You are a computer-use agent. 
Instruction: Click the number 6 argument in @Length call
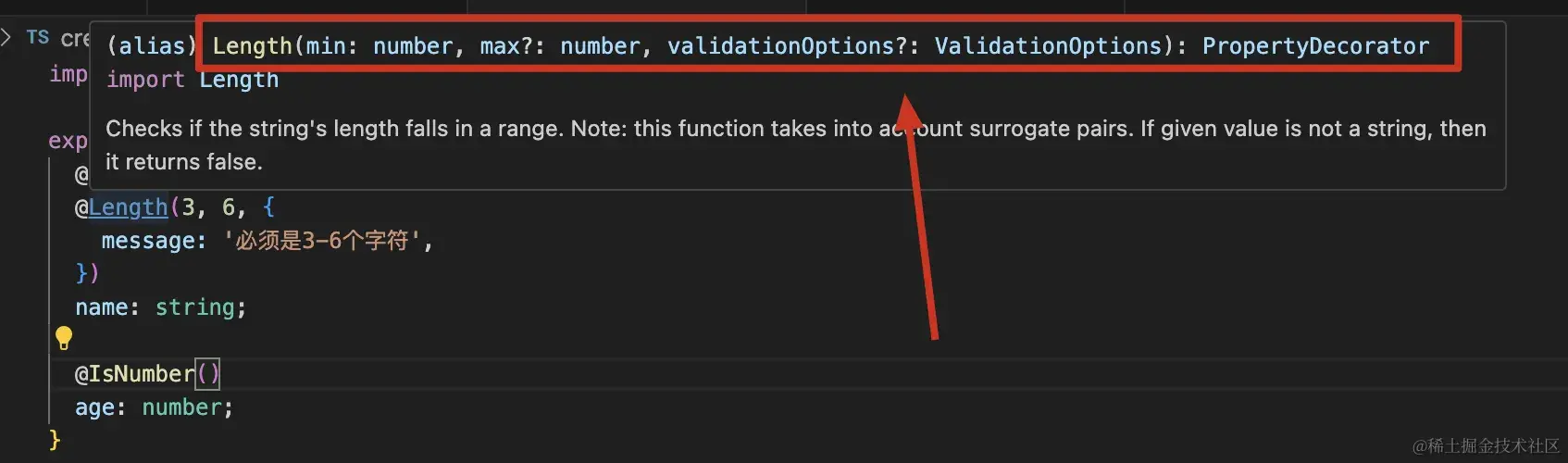[x=229, y=206]
